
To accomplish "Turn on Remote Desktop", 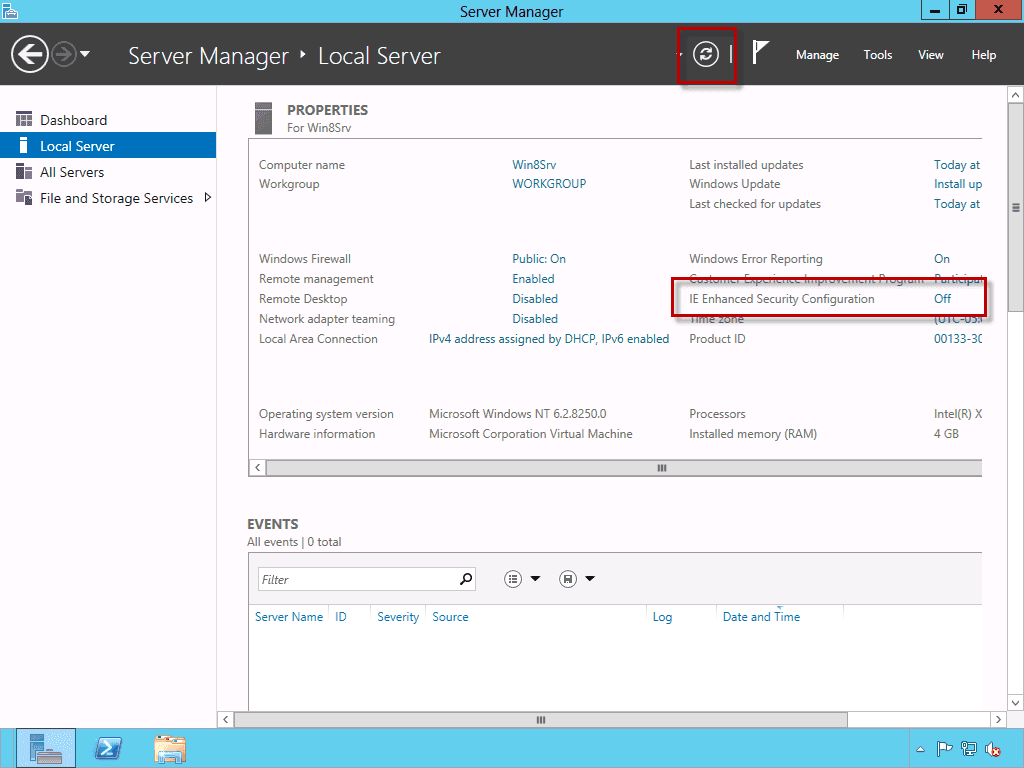I will [534, 298].
